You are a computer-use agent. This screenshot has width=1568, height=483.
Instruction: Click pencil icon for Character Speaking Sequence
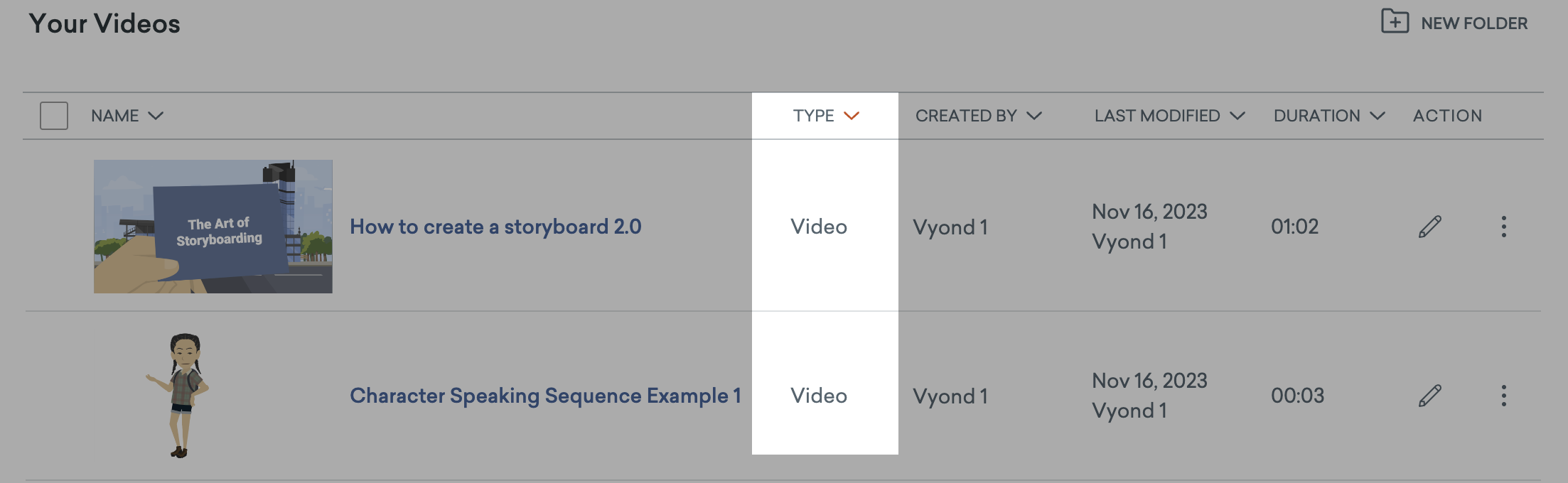pos(1430,396)
